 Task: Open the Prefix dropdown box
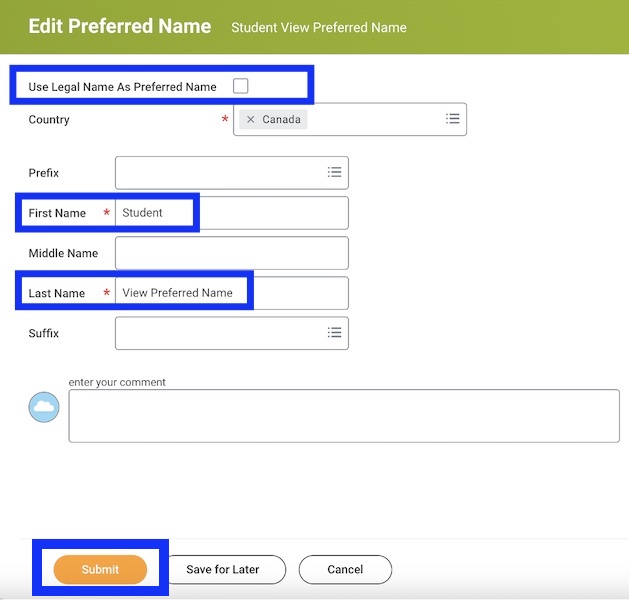(220, 172)
